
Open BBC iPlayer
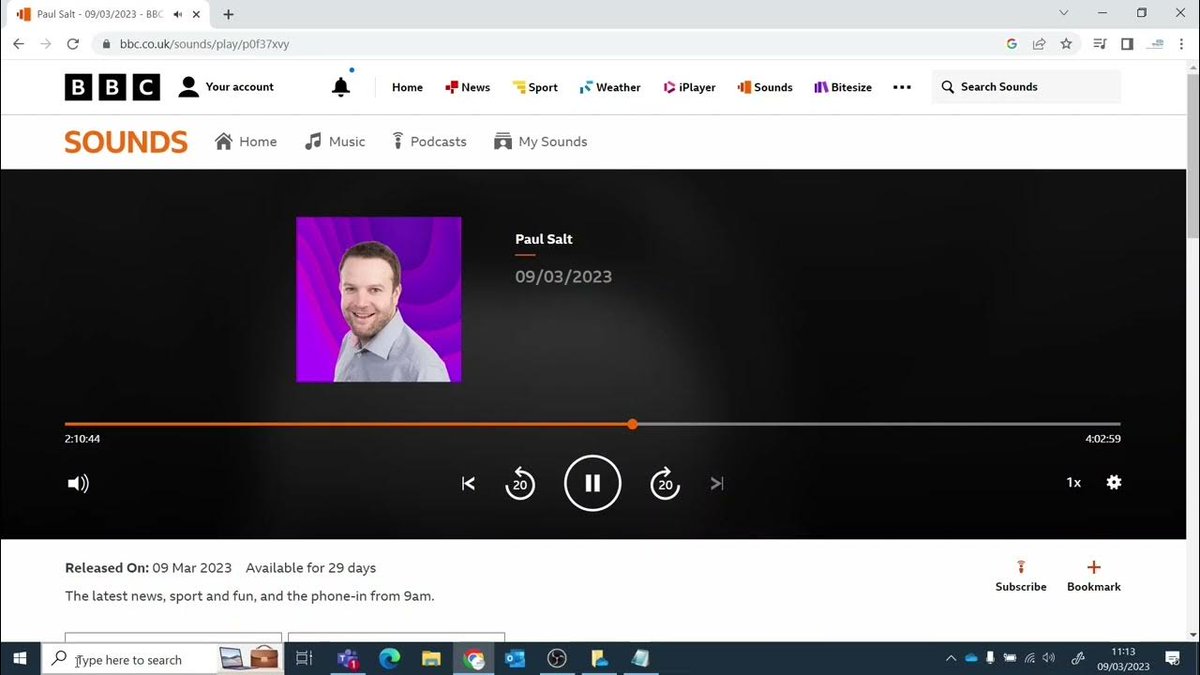[x=689, y=87]
